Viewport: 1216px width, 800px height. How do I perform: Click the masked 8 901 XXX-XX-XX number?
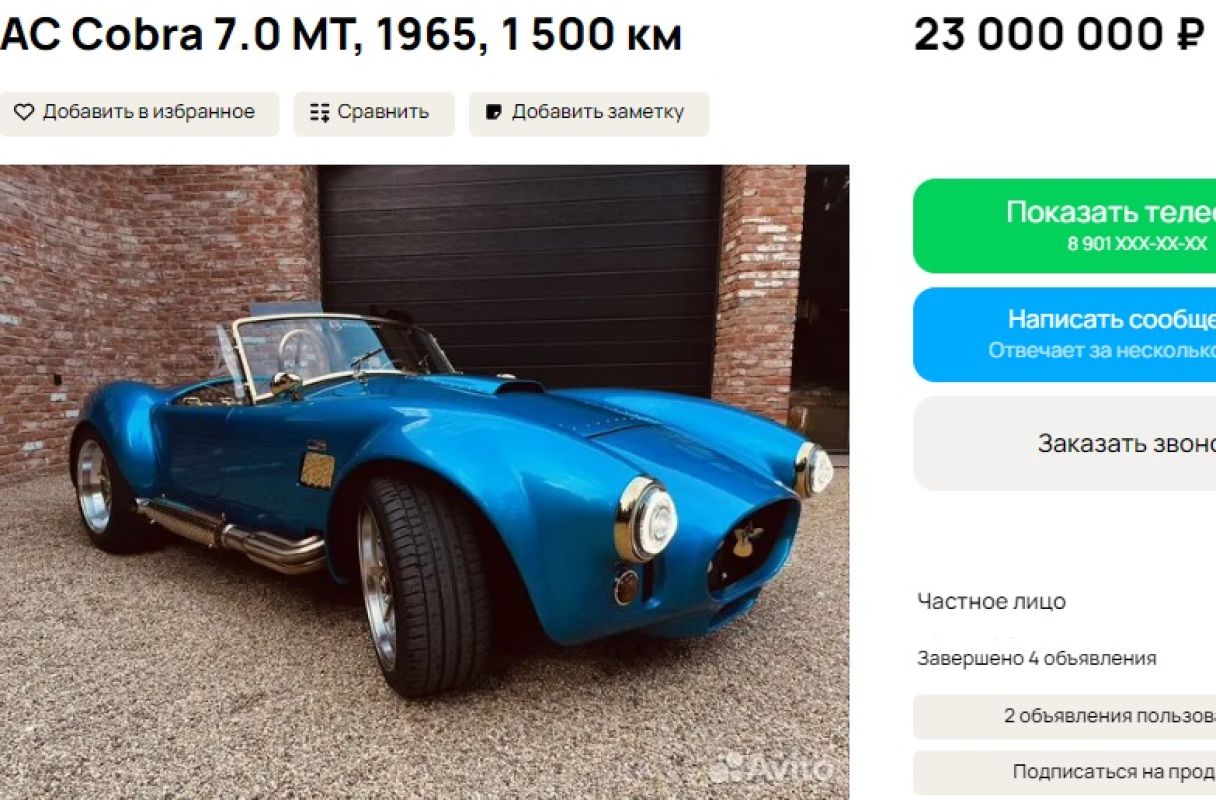tap(1137, 244)
